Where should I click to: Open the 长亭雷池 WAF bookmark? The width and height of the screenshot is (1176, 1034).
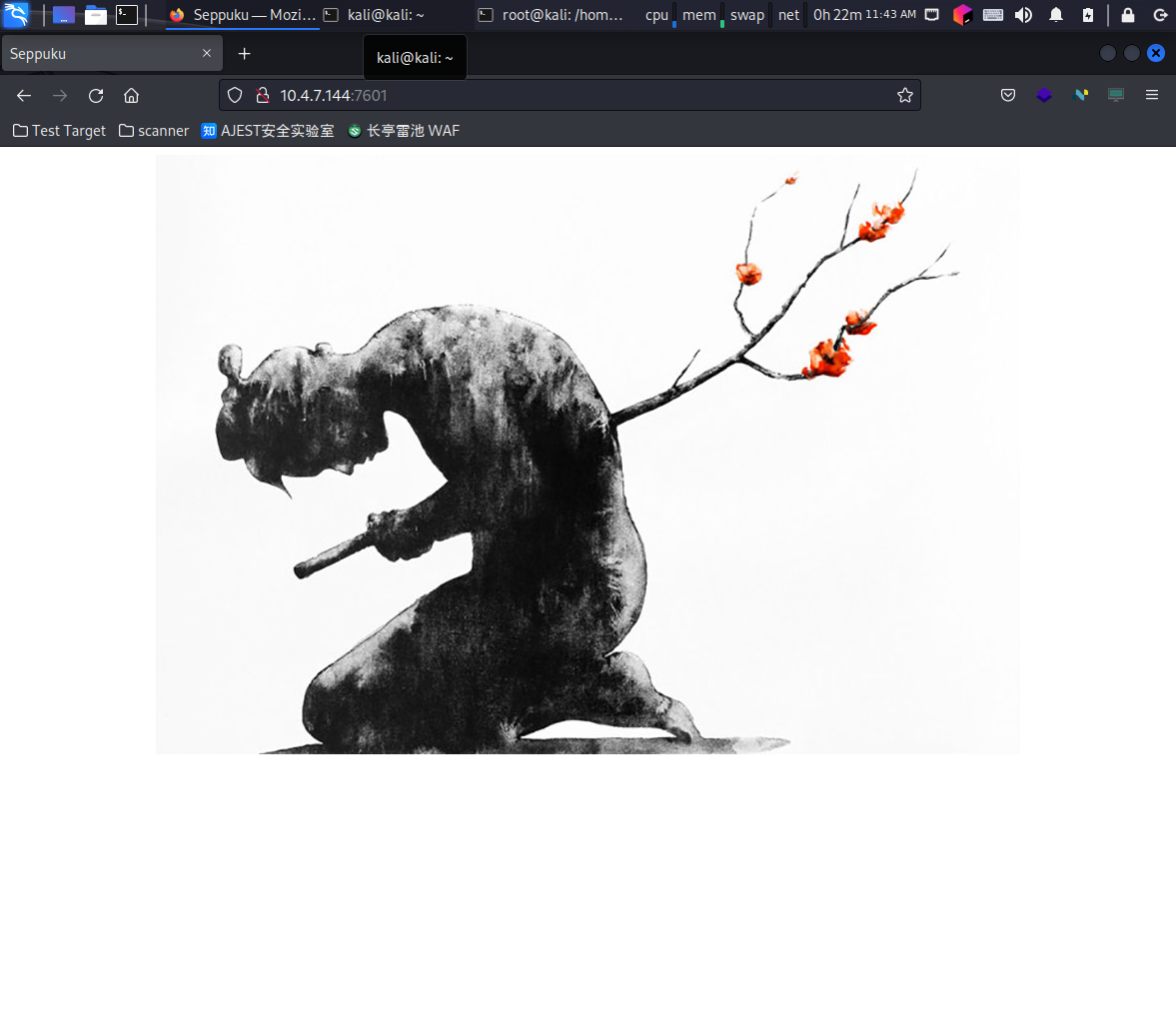pos(405,131)
